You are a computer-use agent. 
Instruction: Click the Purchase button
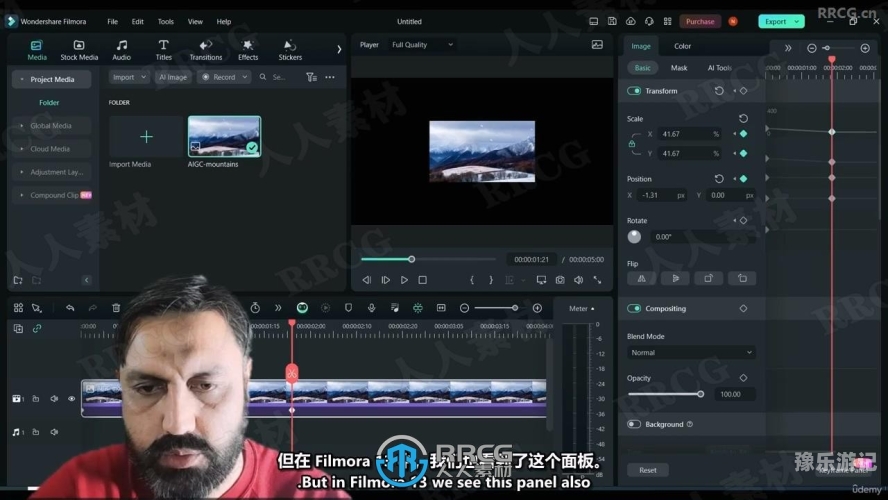coord(700,22)
